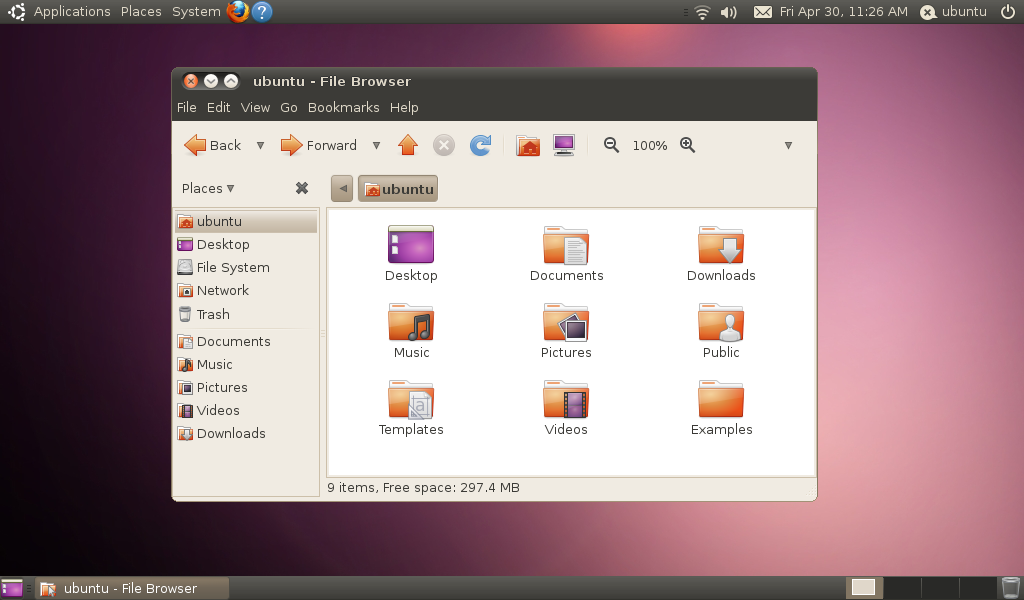Click the ubuntu breadcrumb button

click(397, 188)
